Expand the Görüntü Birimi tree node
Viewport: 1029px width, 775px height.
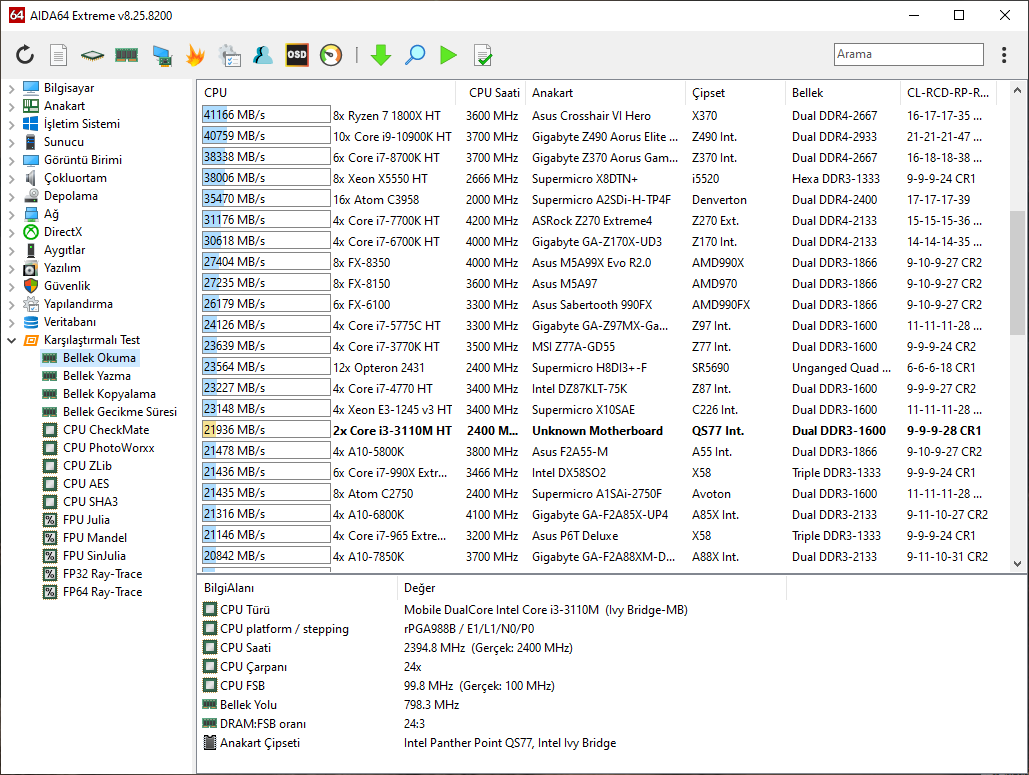[11, 160]
